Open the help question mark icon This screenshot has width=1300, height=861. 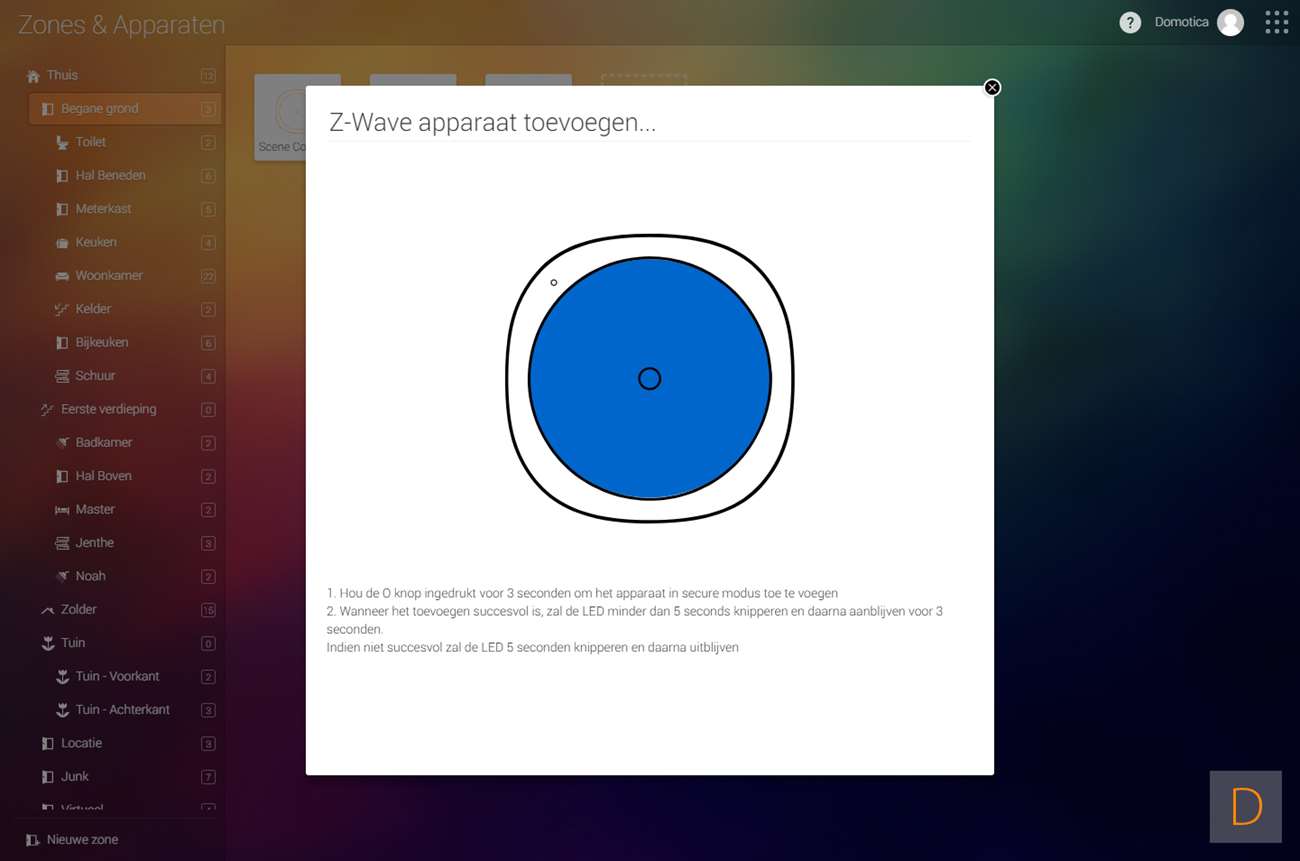(1130, 23)
